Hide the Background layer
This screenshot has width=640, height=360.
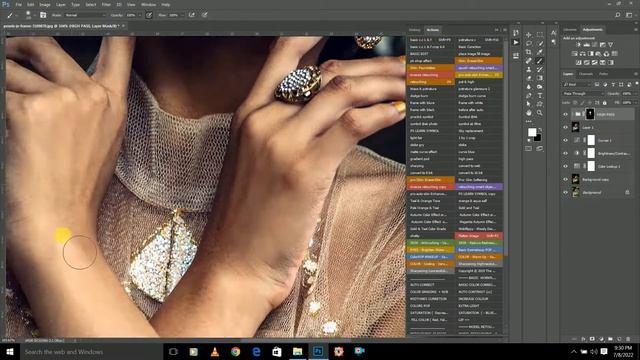point(566,192)
